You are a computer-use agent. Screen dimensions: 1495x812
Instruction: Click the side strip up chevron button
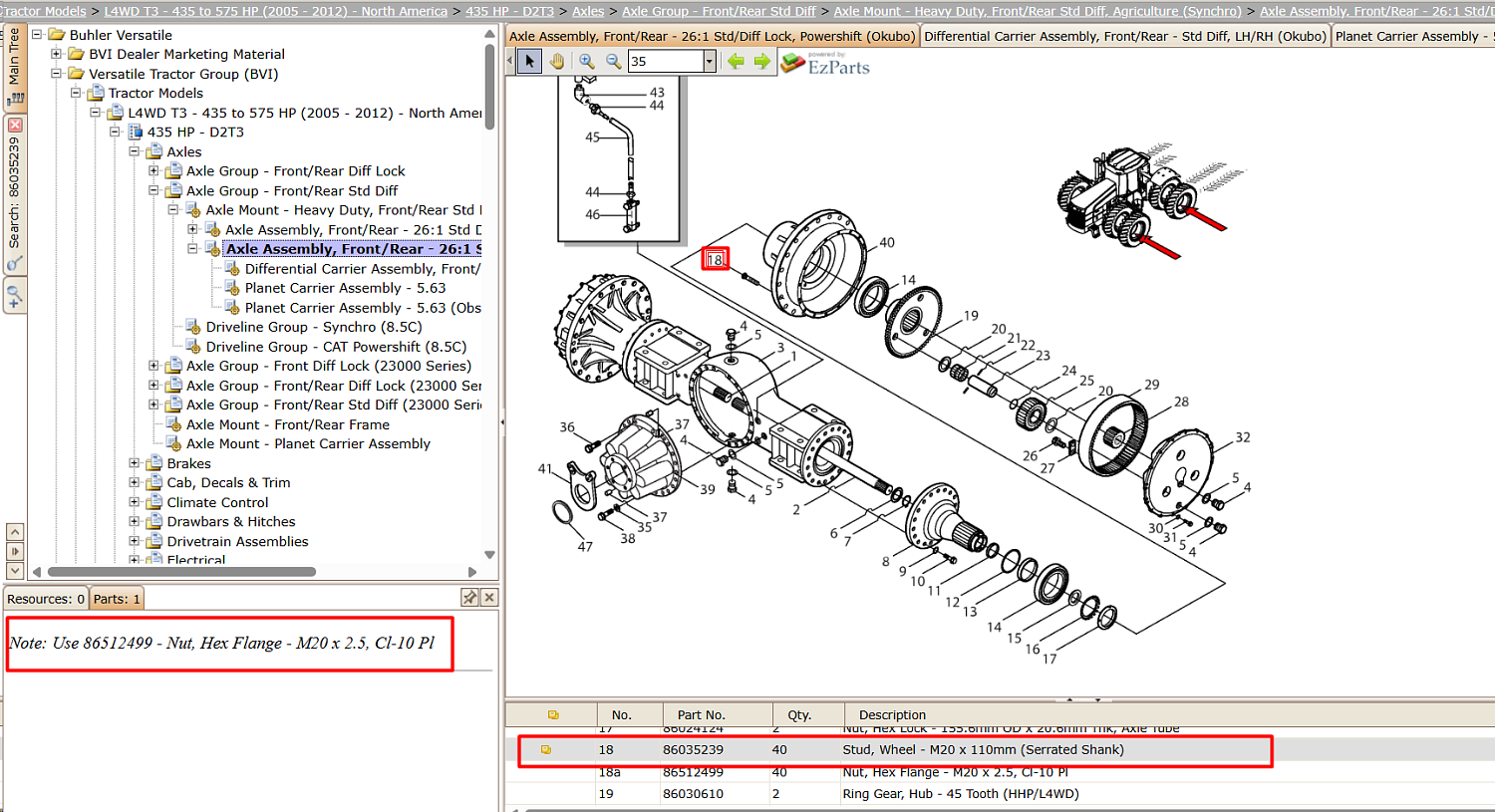pos(15,532)
